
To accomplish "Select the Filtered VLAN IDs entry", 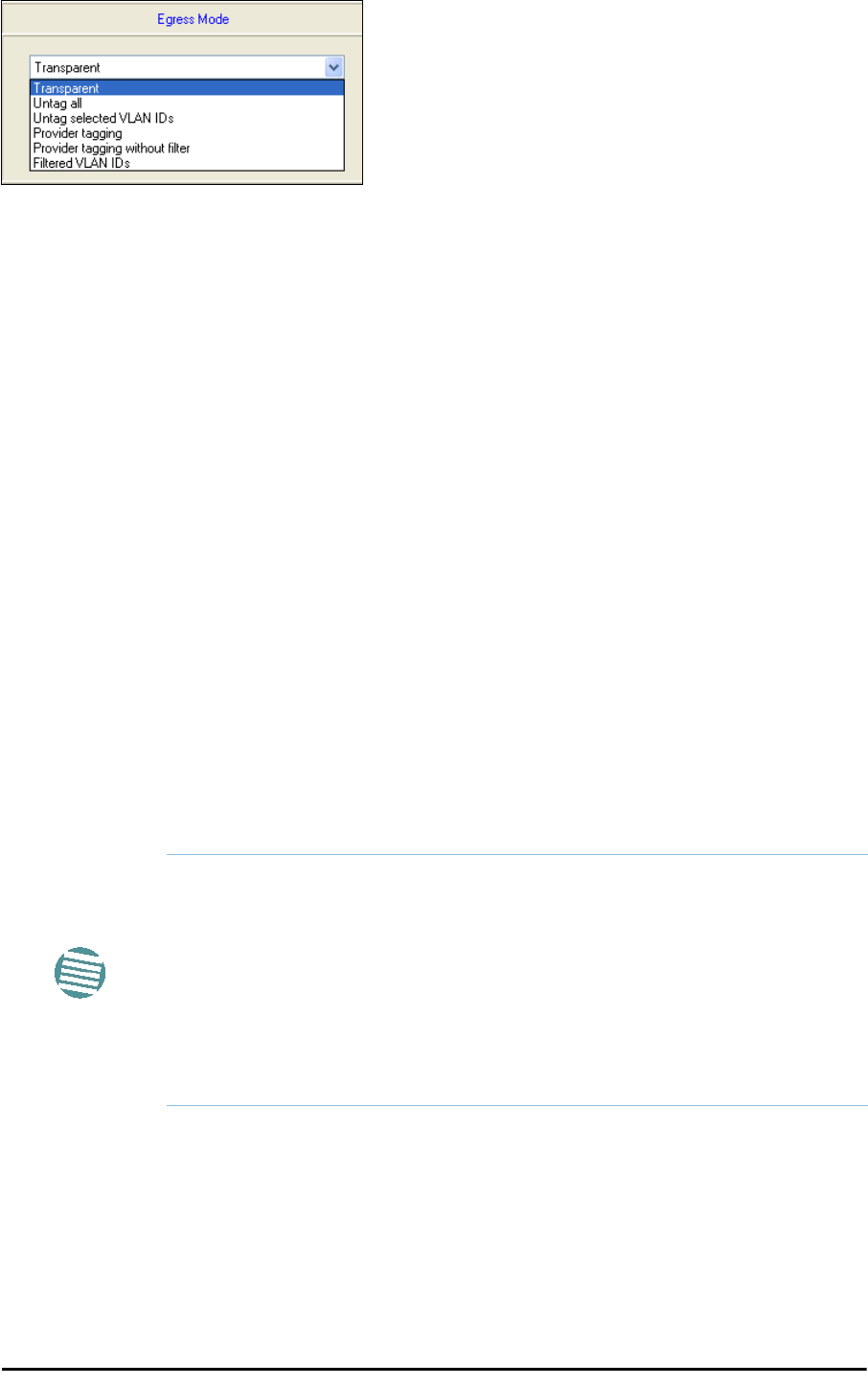I will tap(187, 163).
